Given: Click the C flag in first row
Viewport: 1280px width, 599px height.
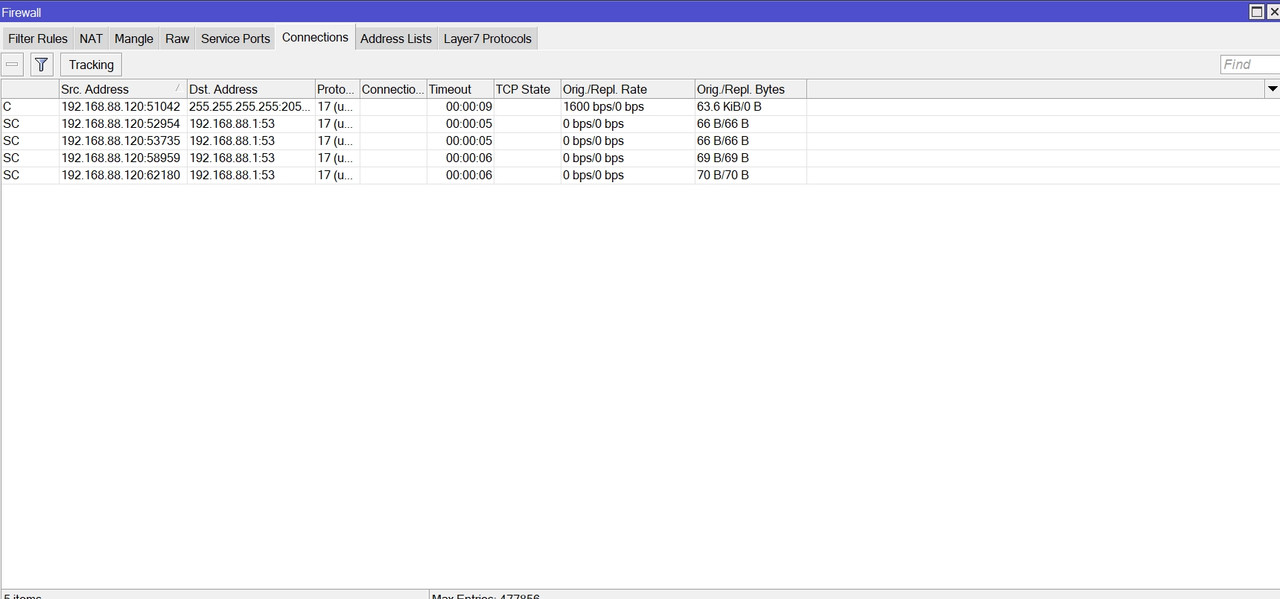Looking at the screenshot, I should point(8,107).
